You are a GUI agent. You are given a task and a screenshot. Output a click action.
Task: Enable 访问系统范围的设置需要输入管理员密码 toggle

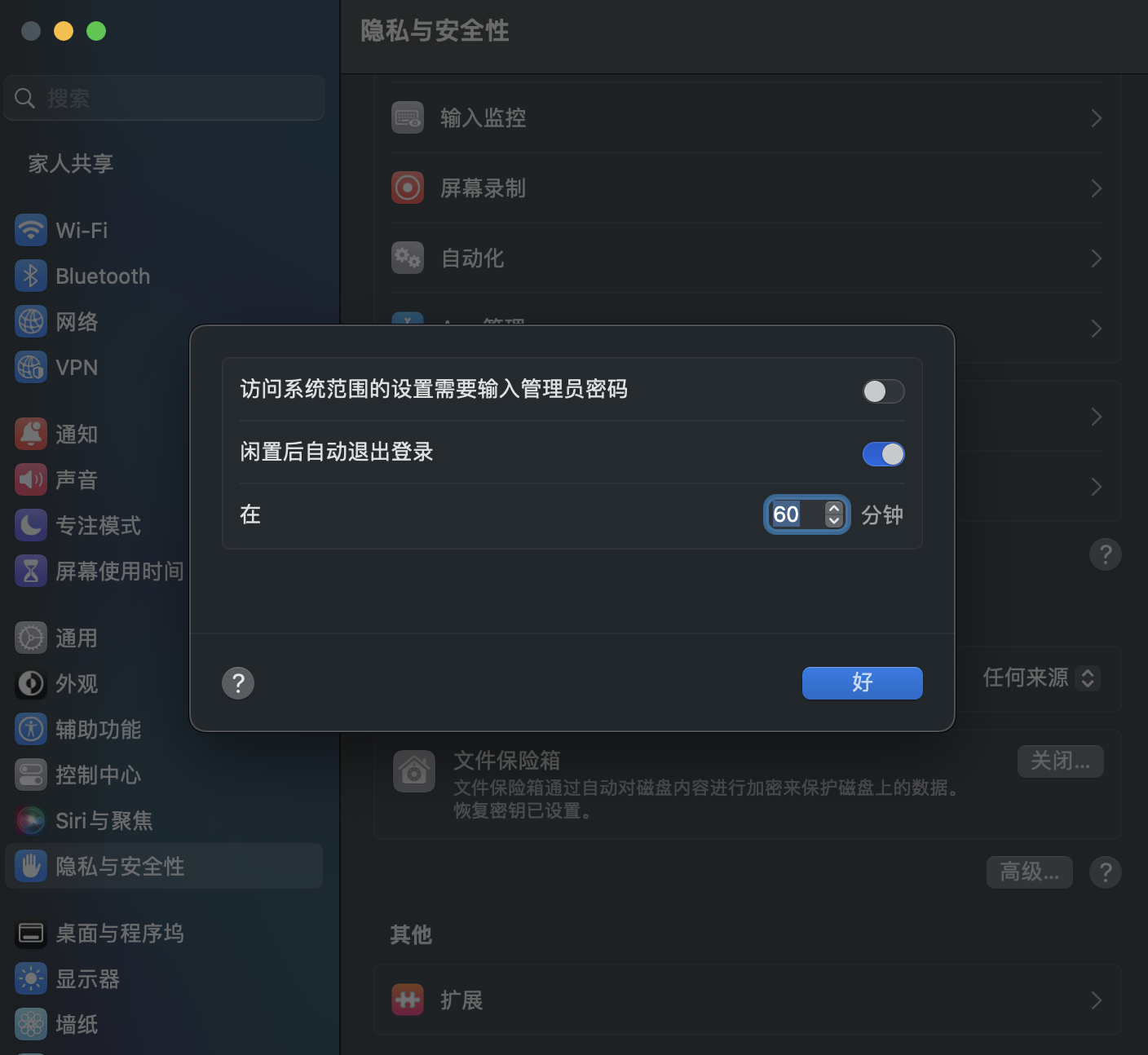[883, 391]
